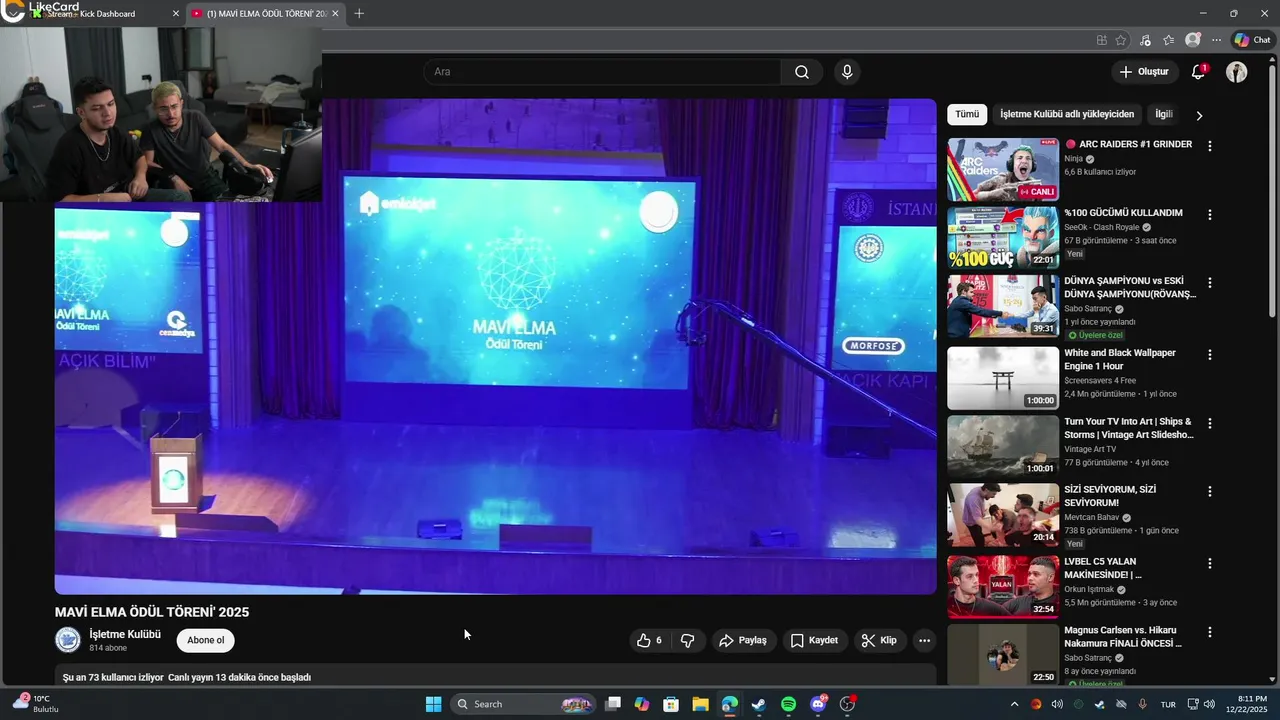Open Spotify from taskbar
This screenshot has width=1280, height=720.
(788, 704)
